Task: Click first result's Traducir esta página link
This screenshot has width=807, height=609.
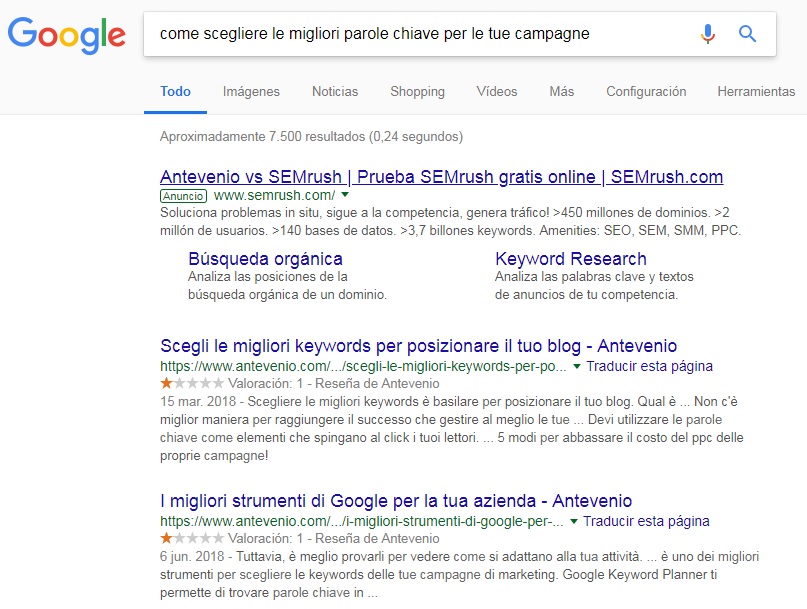Action: 650,367
